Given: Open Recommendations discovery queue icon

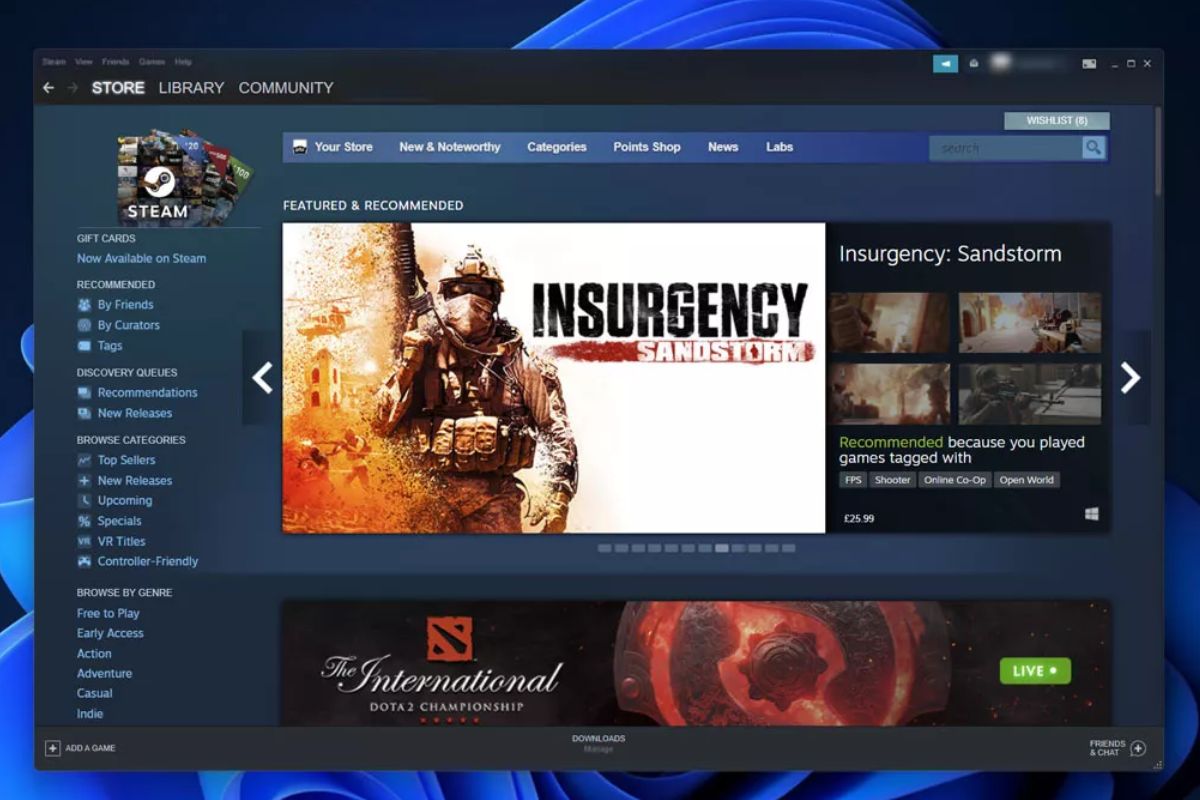Looking at the screenshot, I should coord(84,393).
